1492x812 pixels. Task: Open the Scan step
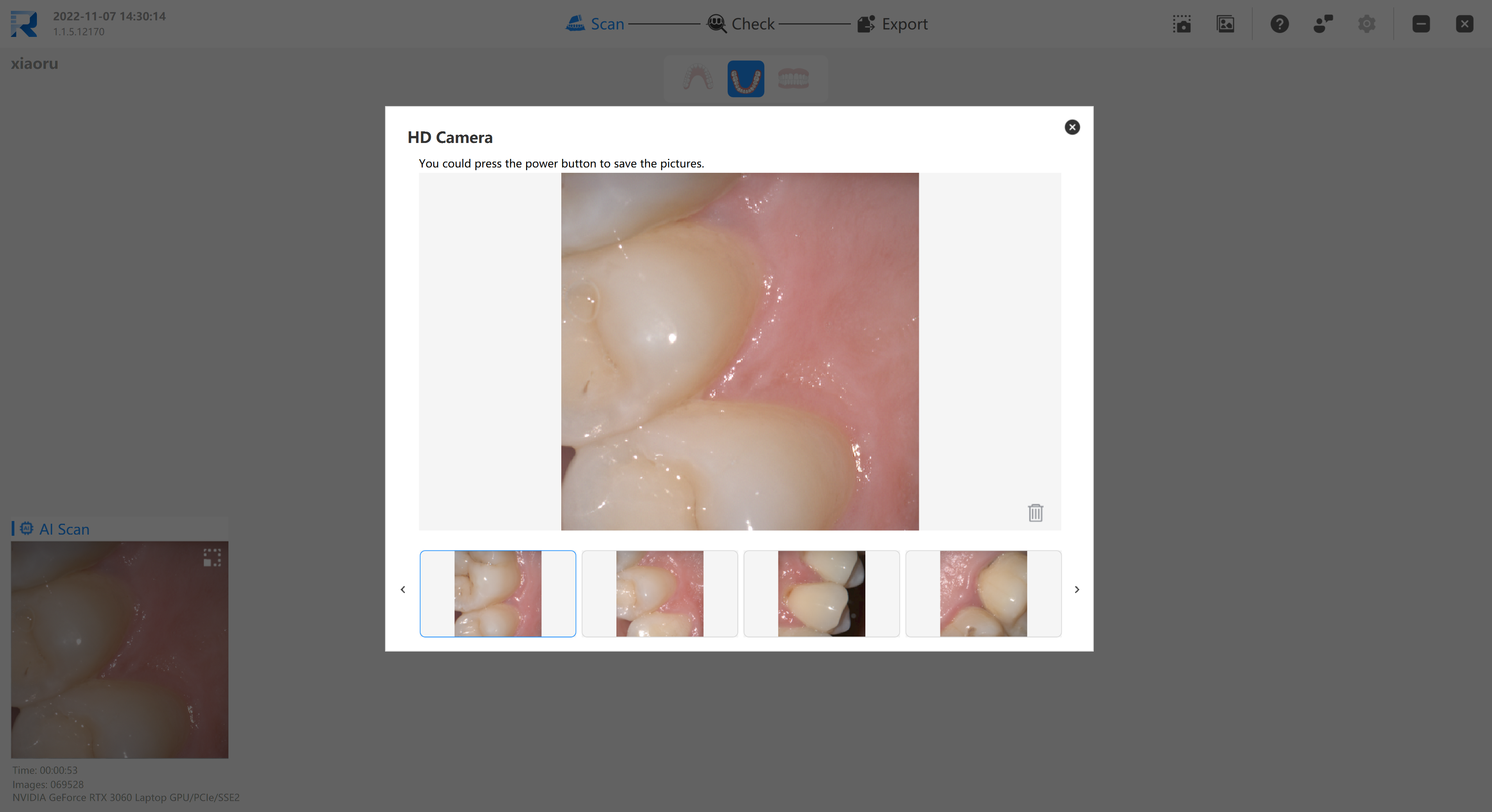[x=595, y=24]
